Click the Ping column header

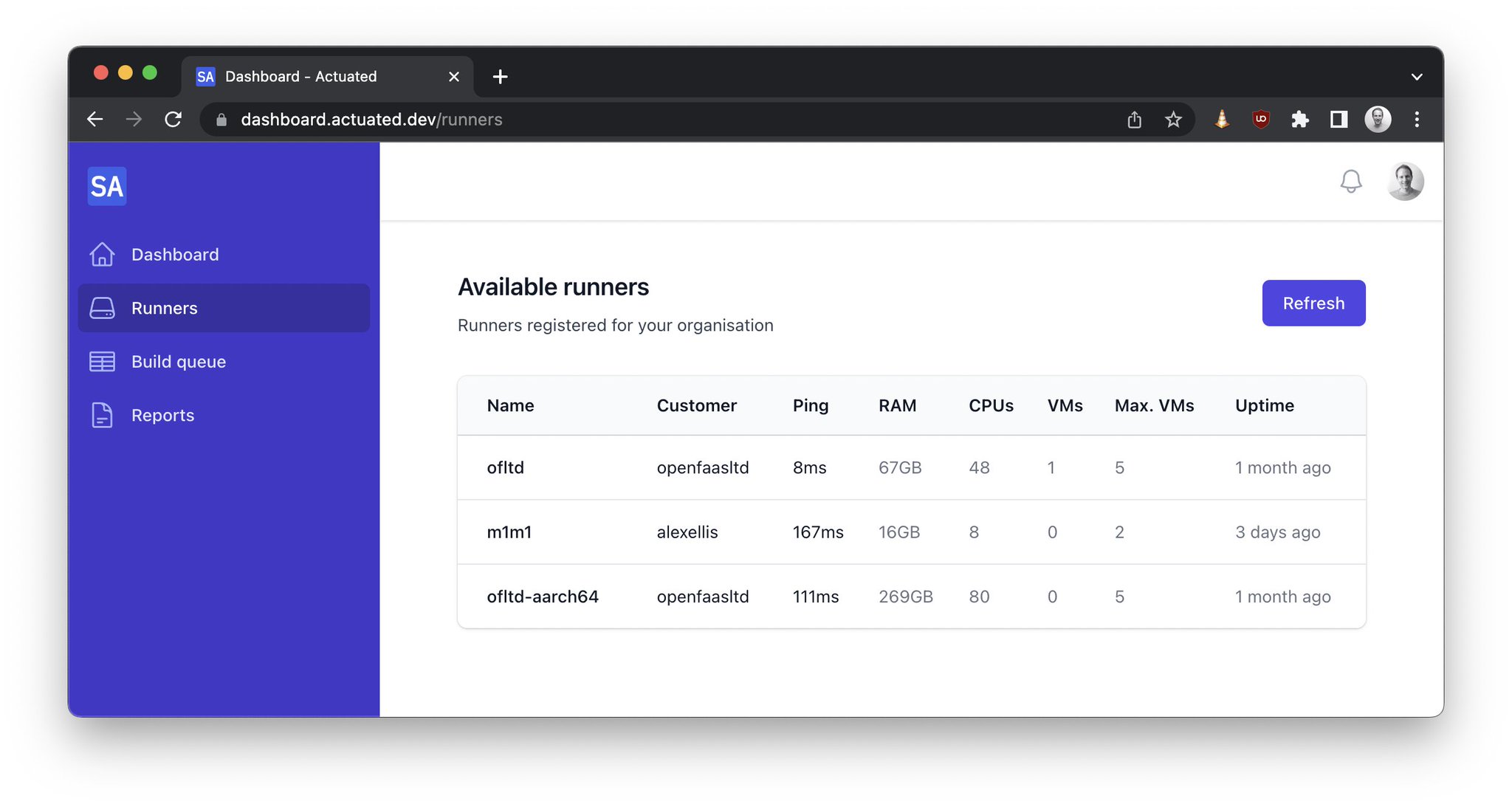click(811, 406)
